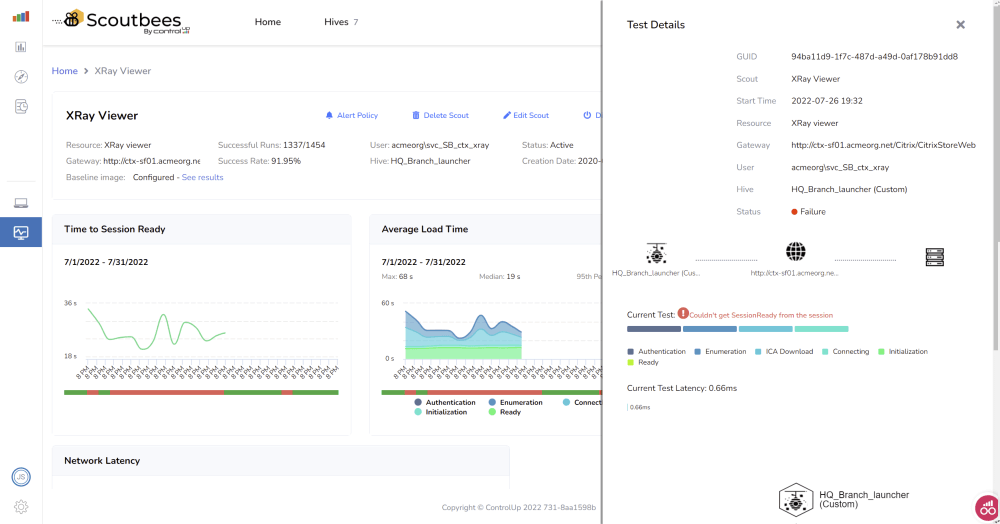Viewport: 1000px width, 524px height.
Task: Click the globe gateway icon in Test Details
Action: (x=796, y=252)
